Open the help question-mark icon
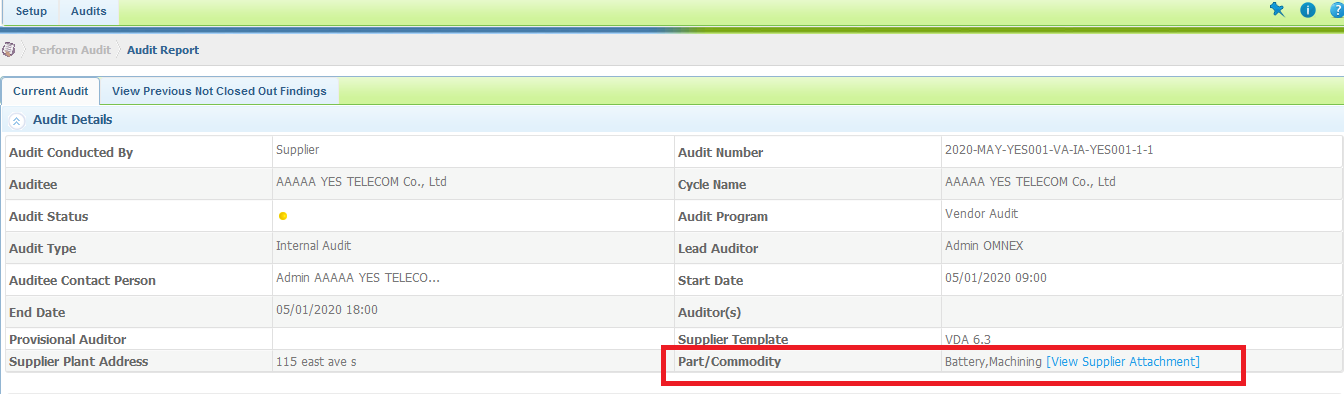Viewport: 1344px width, 394px height. [x=1337, y=10]
